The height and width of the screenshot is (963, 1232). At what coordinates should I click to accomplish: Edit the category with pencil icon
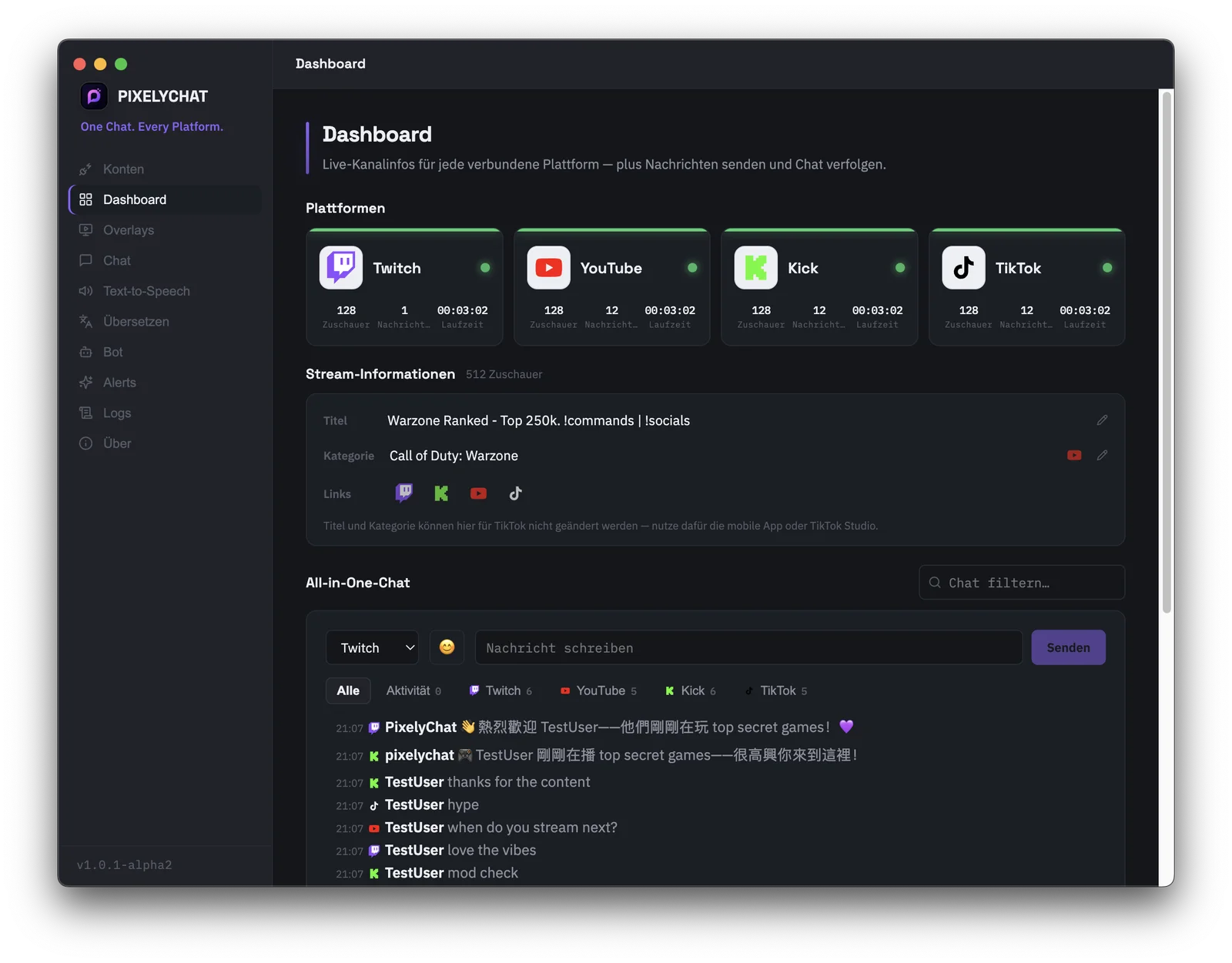click(1102, 456)
